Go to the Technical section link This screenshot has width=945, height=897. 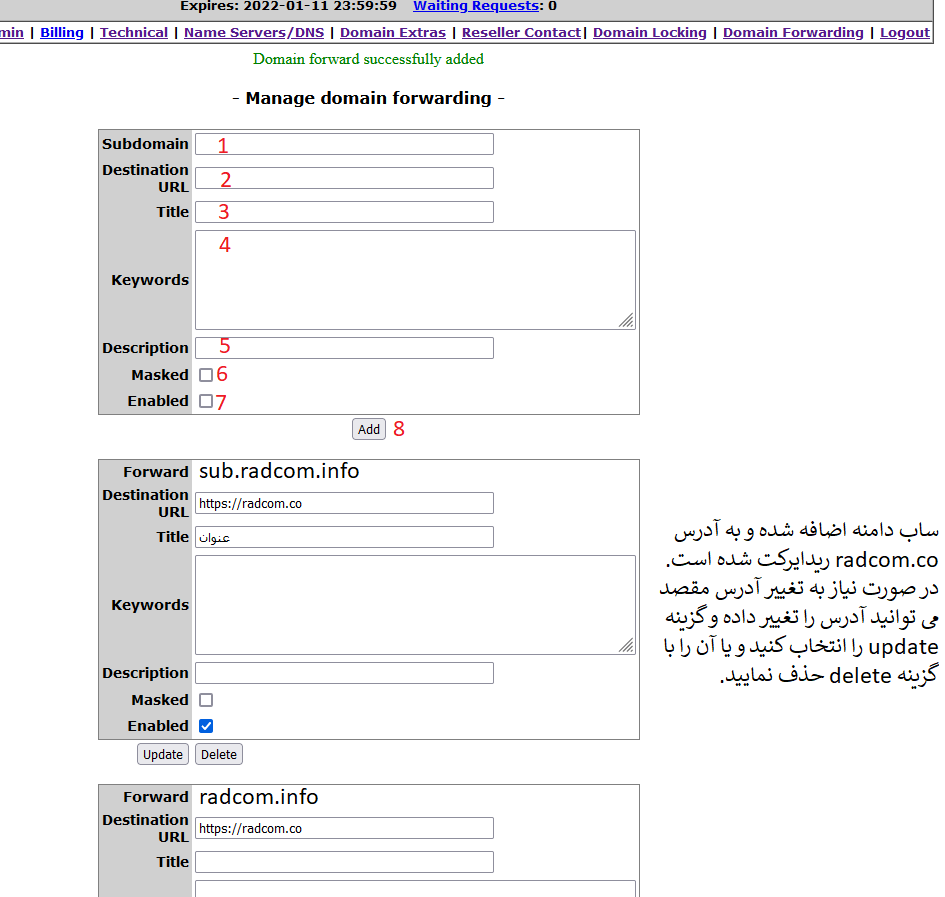pyautogui.click(x=134, y=32)
